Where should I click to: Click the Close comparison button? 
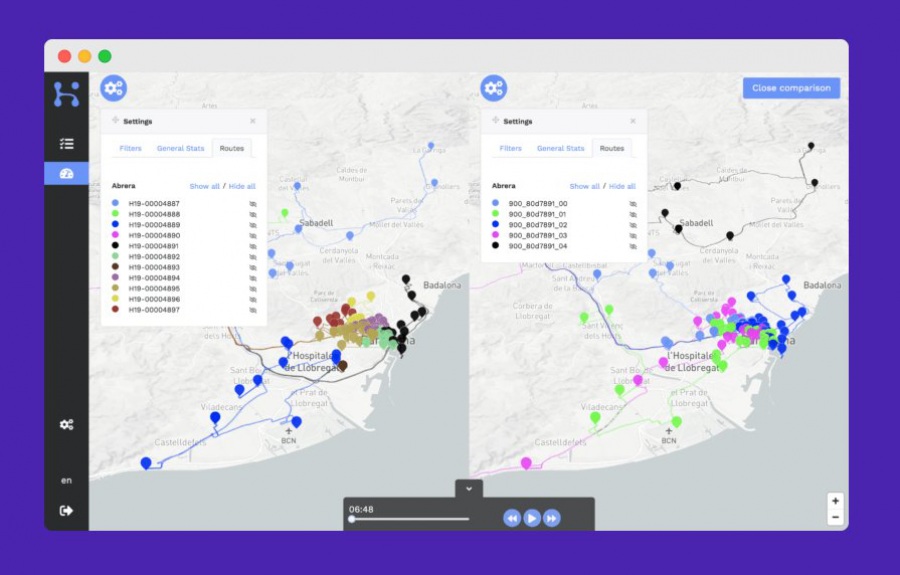pyautogui.click(x=792, y=88)
